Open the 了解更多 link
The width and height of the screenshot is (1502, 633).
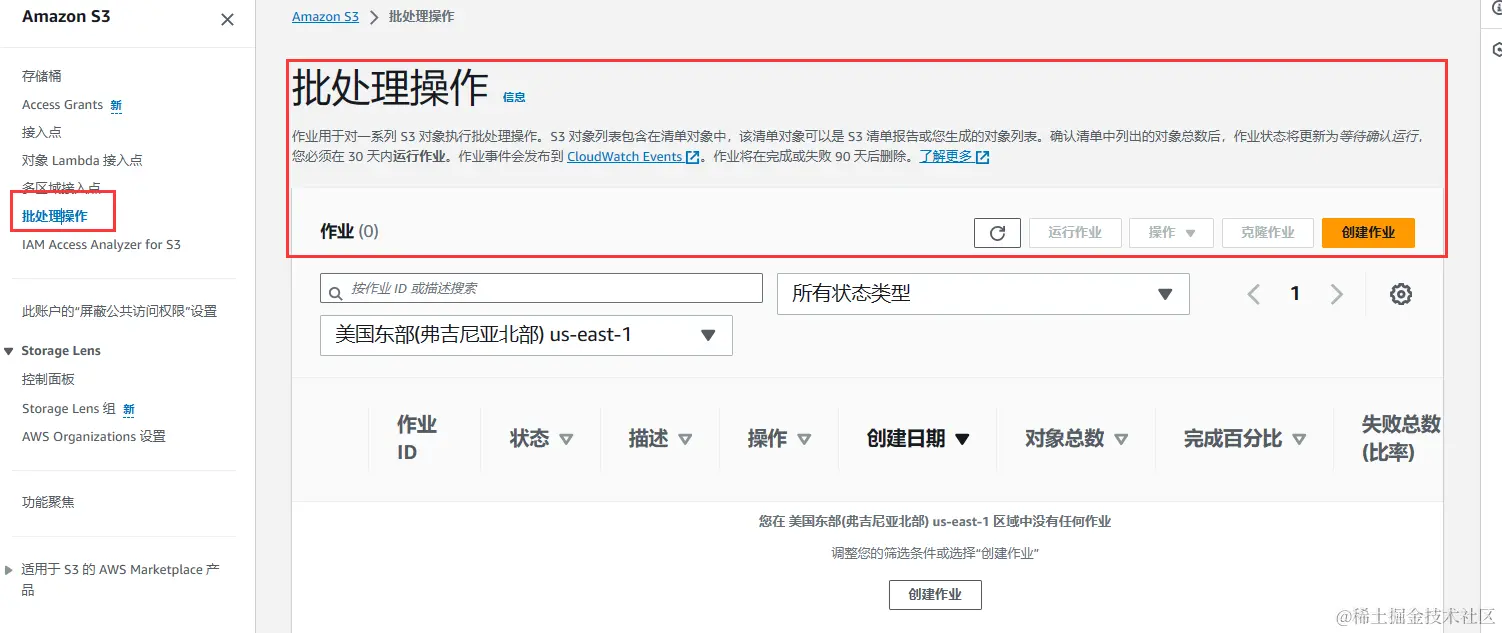946,157
